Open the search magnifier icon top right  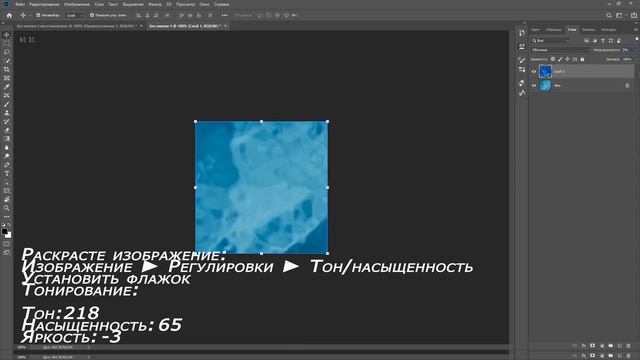609,16
